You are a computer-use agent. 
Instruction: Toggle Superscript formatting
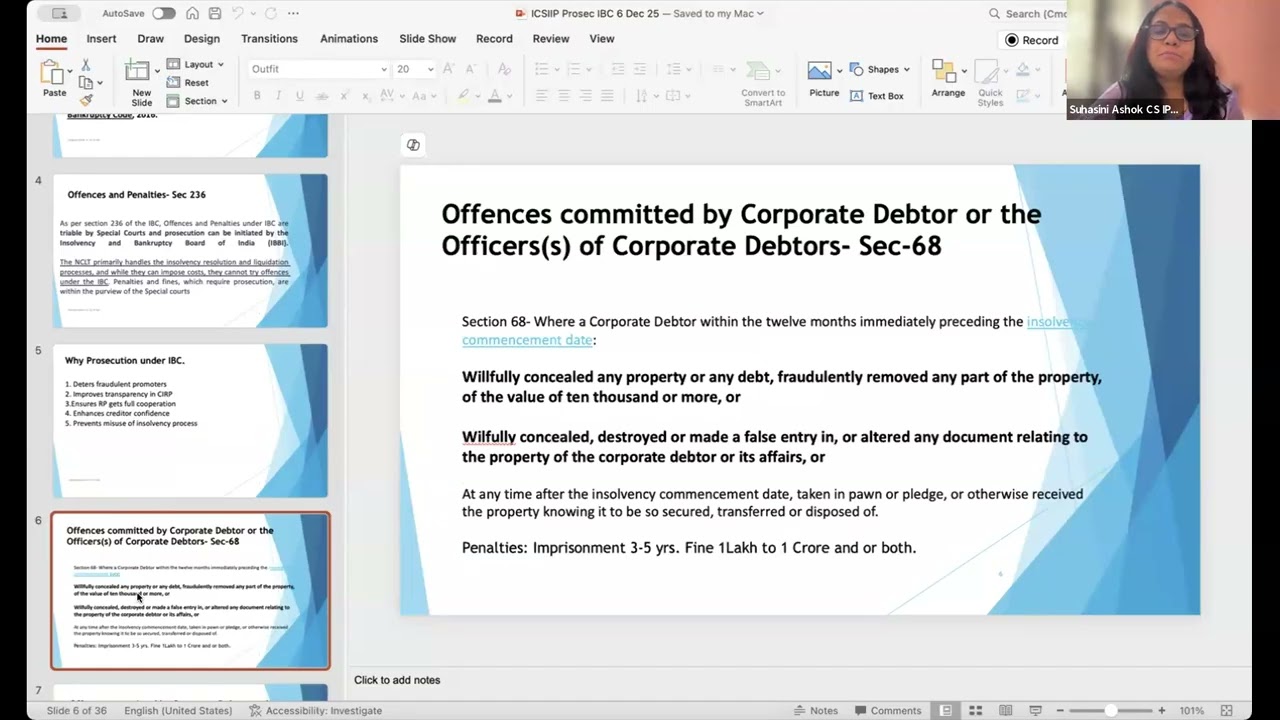[x=345, y=96]
